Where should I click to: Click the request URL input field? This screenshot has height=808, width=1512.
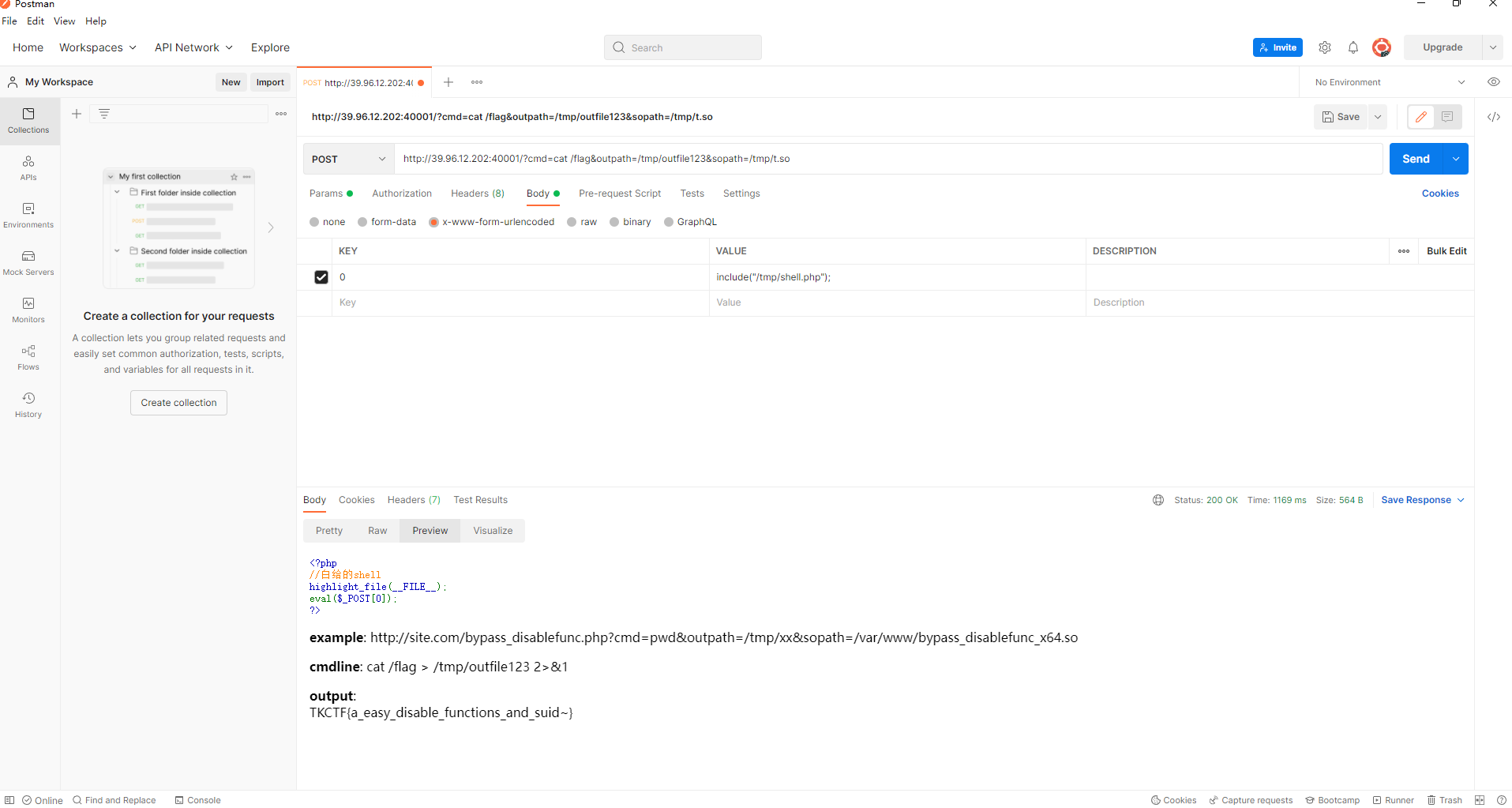[888, 159]
